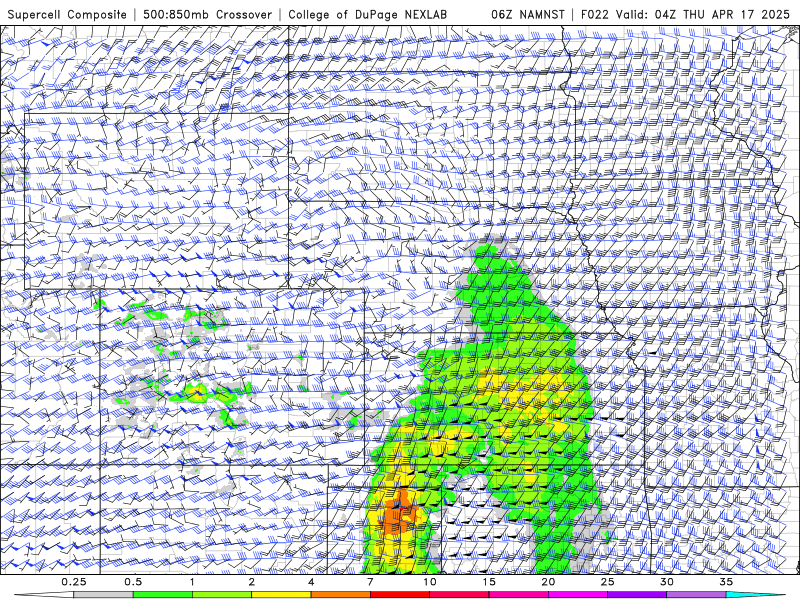This screenshot has width=800, height=600.
Task: Click the 'Supercell Composite' title text
Action: (x=67, y=14)
